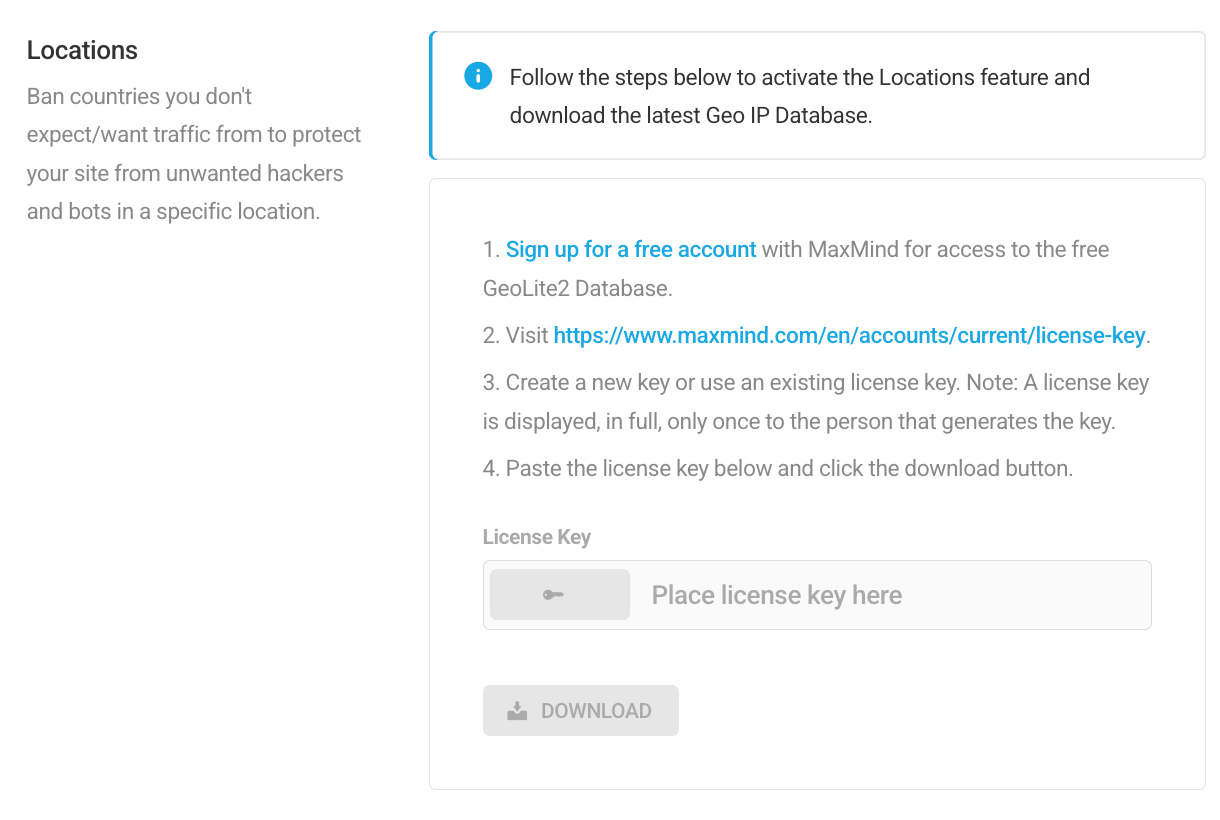Click the license key placeholder text
1220x820 pixels.
coord(776,594)
